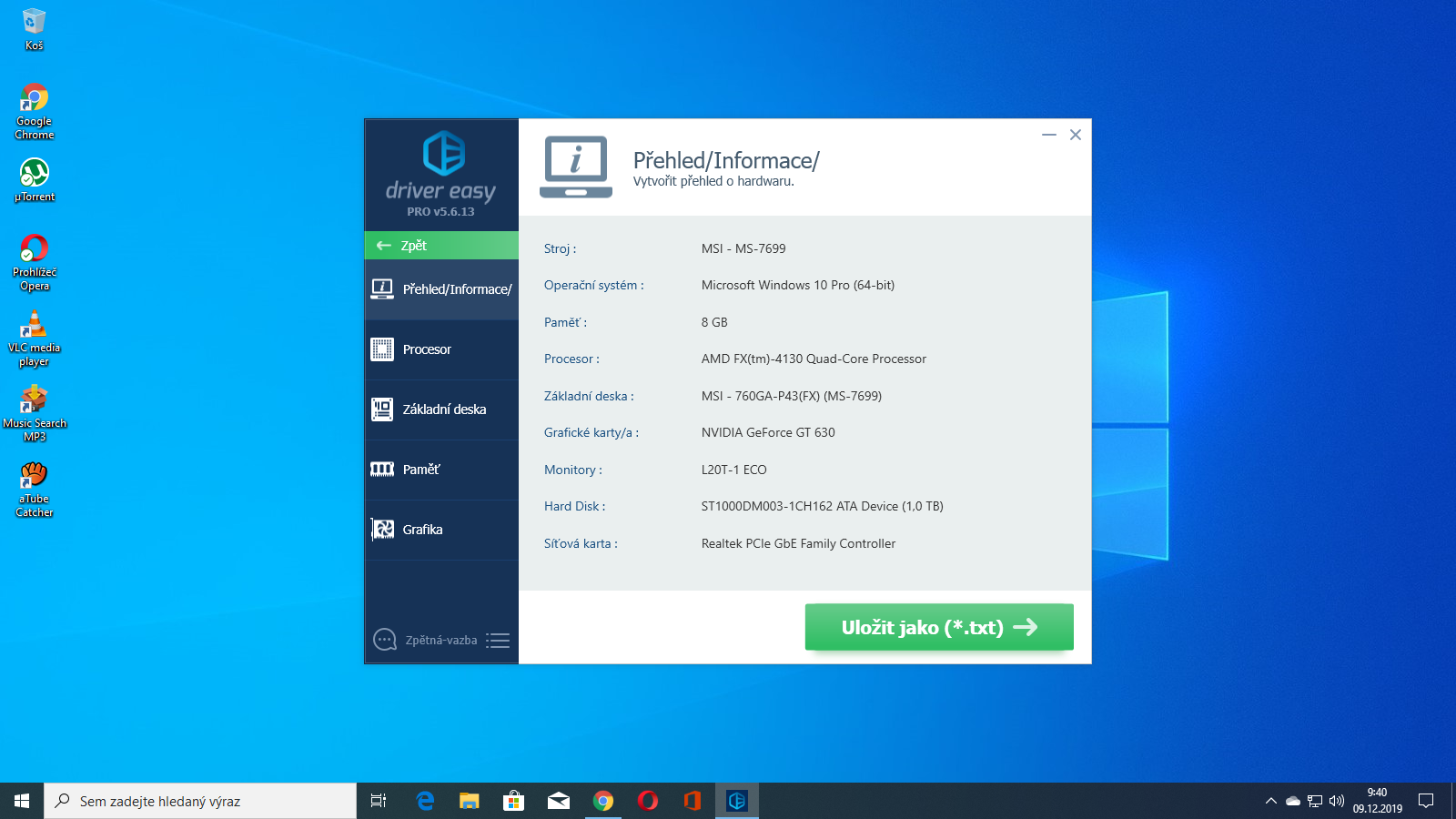Click the large computer info icon in header
Image resolution: width=1456 pixels, height=819 pixels.
576,167
